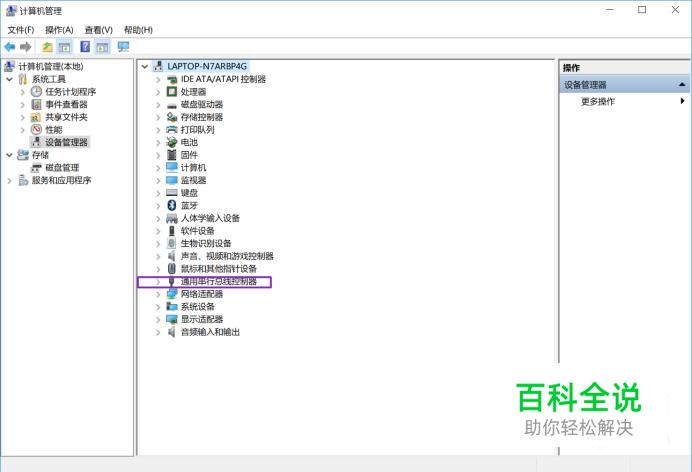692x472 pixels.
Task: Expand the 计算机 device node
Action: tap(158, 168)
